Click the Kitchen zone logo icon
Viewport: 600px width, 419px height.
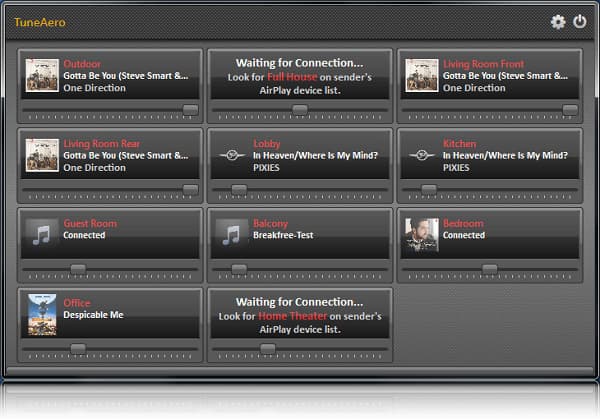point(422,155)
